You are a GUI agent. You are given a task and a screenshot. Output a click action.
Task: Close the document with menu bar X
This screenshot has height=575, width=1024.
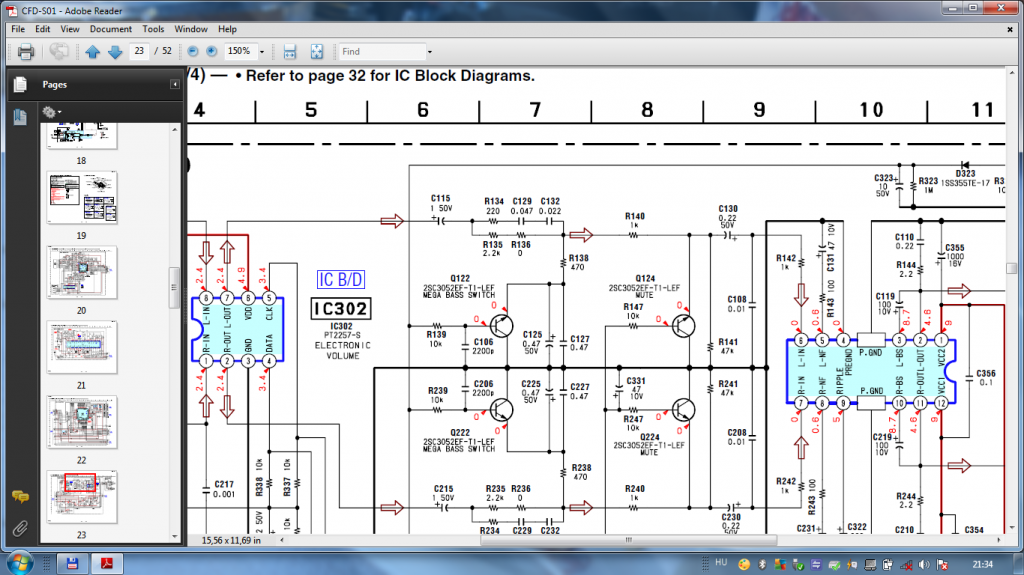[1010, 29]
